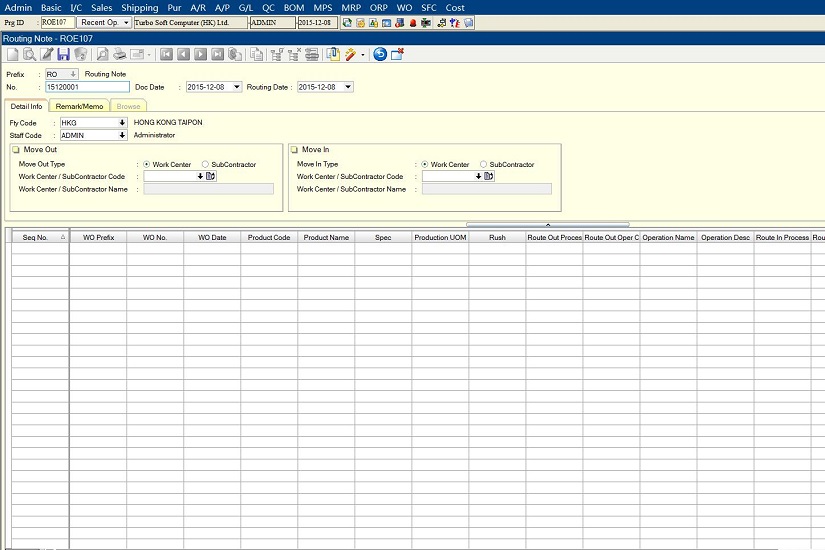The height and width of the screenshot is (550, 825).
Task: Select SubContractor for Move Out Type
Action: [x=206, y=164]
